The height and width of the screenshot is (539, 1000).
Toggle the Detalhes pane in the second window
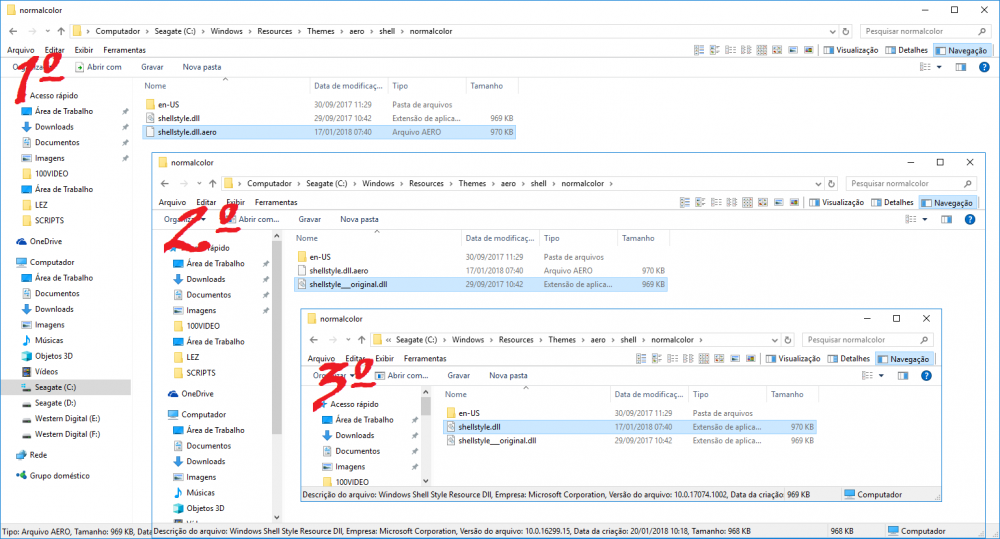(x=892, y=202)
